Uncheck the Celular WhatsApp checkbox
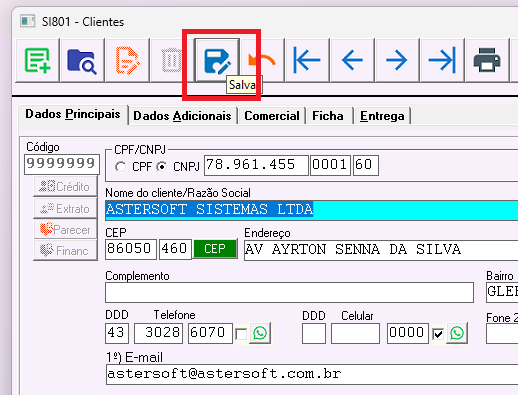The height and width of the screenshot is (395, 518). click(438, 334)
